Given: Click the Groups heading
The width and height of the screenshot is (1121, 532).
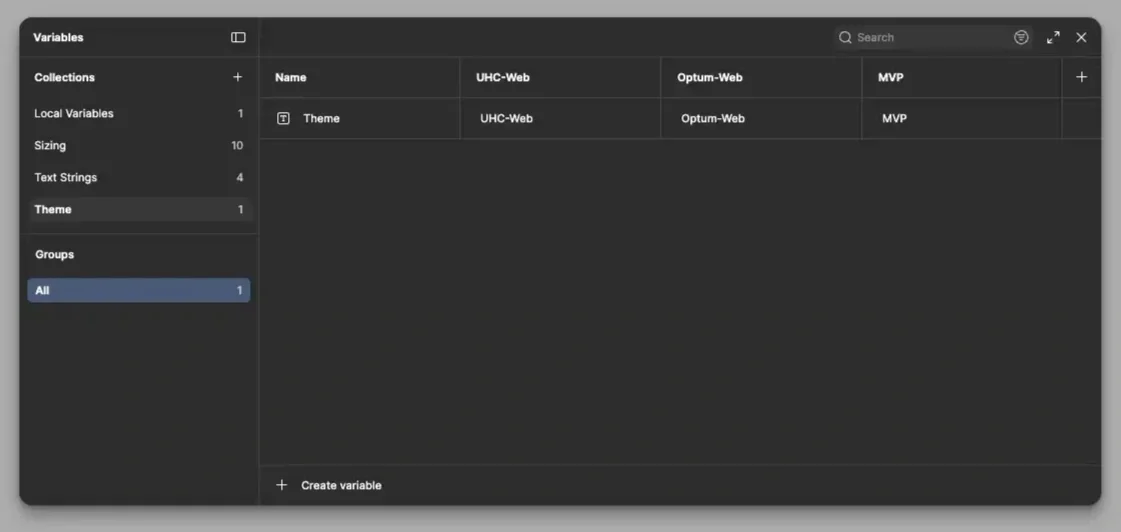Looking at the screenshot, I should click(54, 255).
